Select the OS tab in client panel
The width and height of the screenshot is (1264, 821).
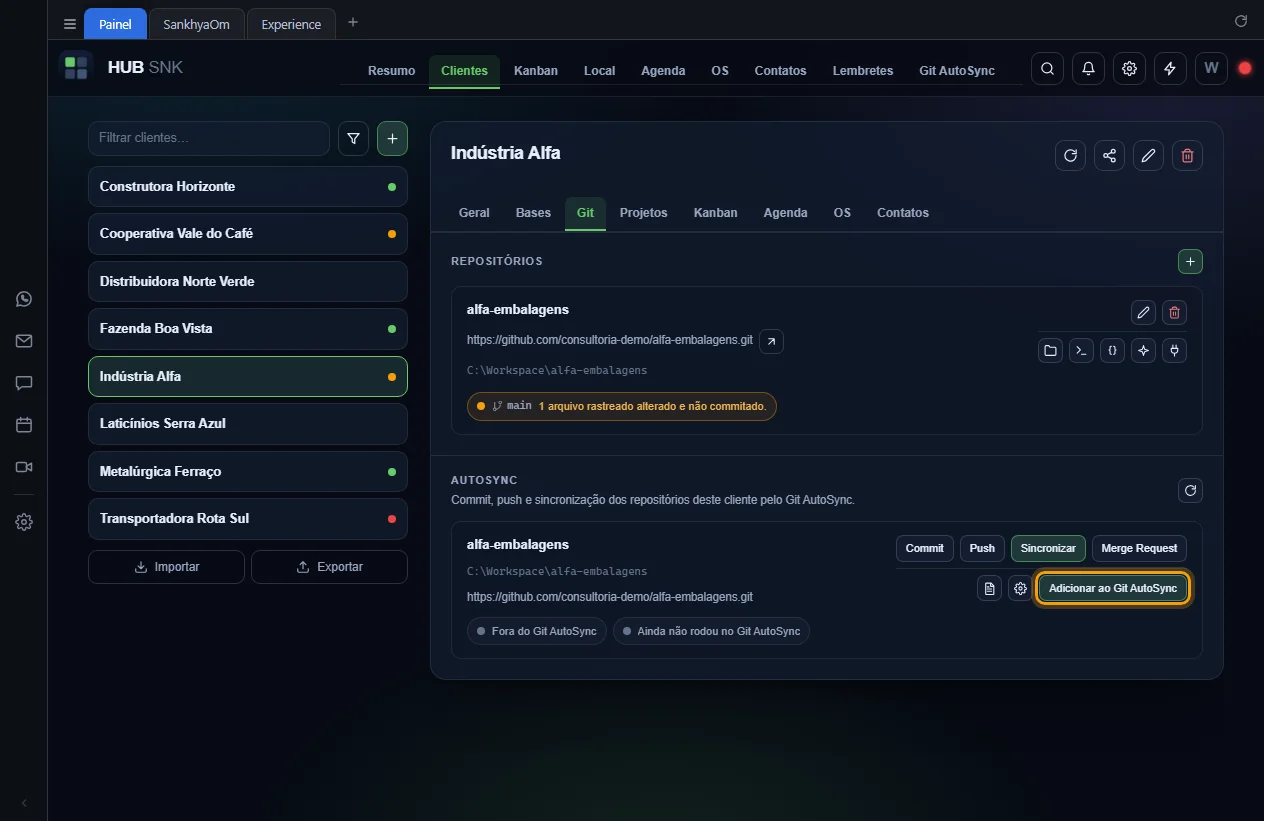(x=842, y=213)
